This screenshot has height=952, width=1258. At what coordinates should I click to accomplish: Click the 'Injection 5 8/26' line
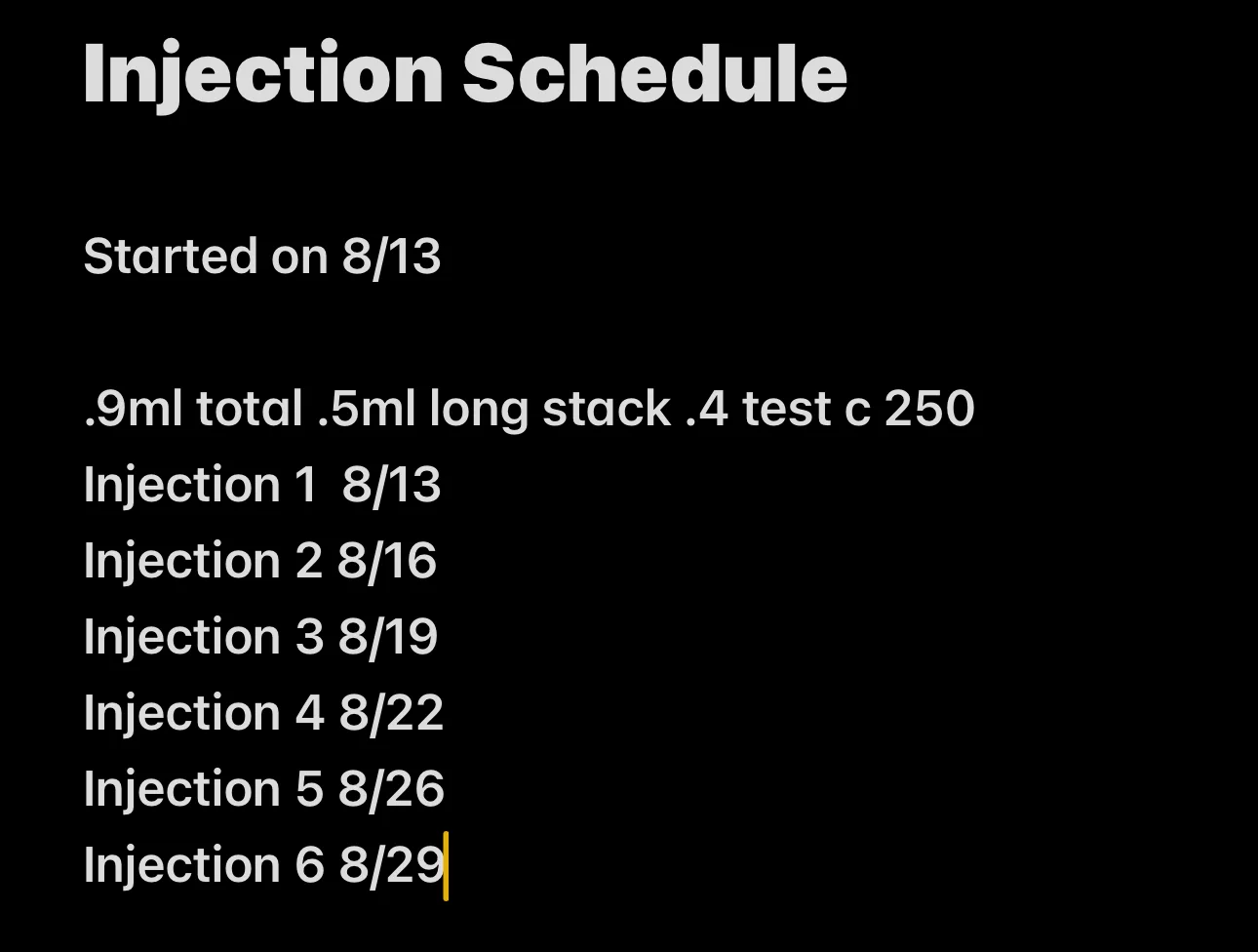263,790
